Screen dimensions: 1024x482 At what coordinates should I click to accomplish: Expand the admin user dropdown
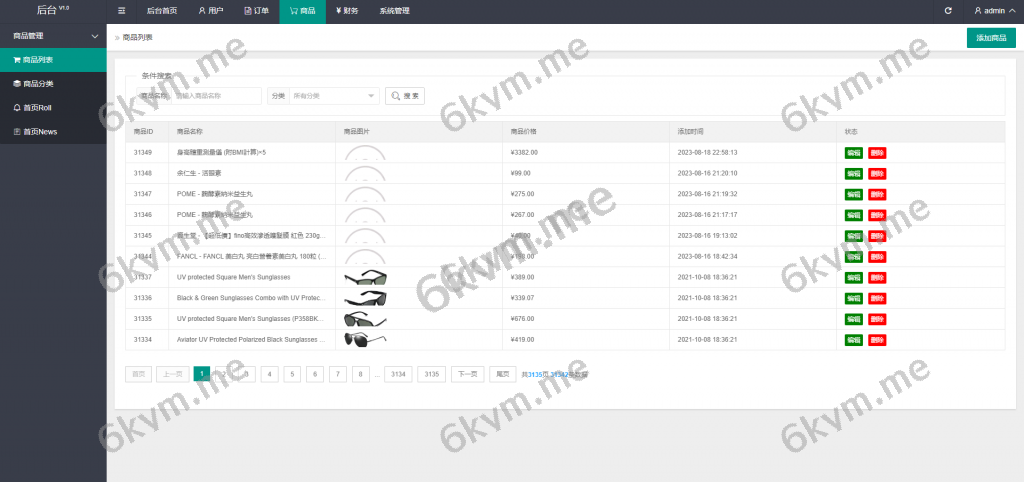click(993, 11)
